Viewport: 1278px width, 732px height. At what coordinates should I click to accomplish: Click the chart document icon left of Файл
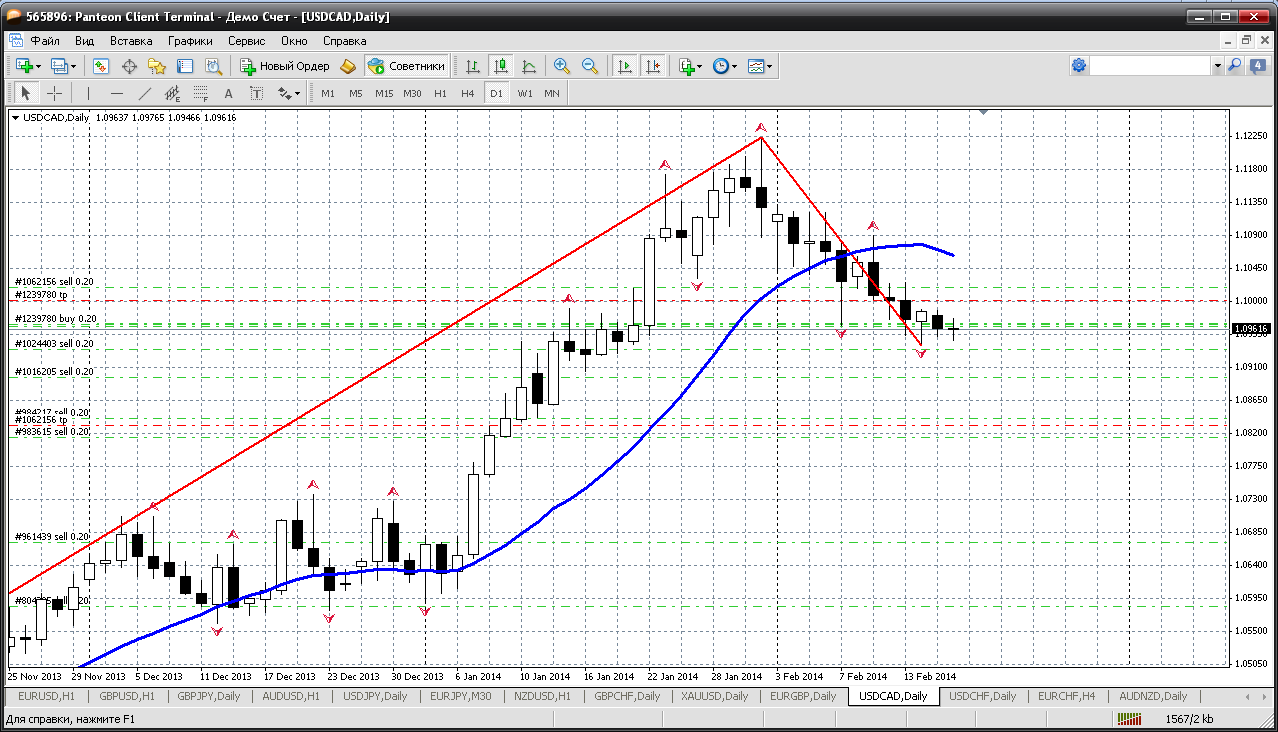click(15, 41)
